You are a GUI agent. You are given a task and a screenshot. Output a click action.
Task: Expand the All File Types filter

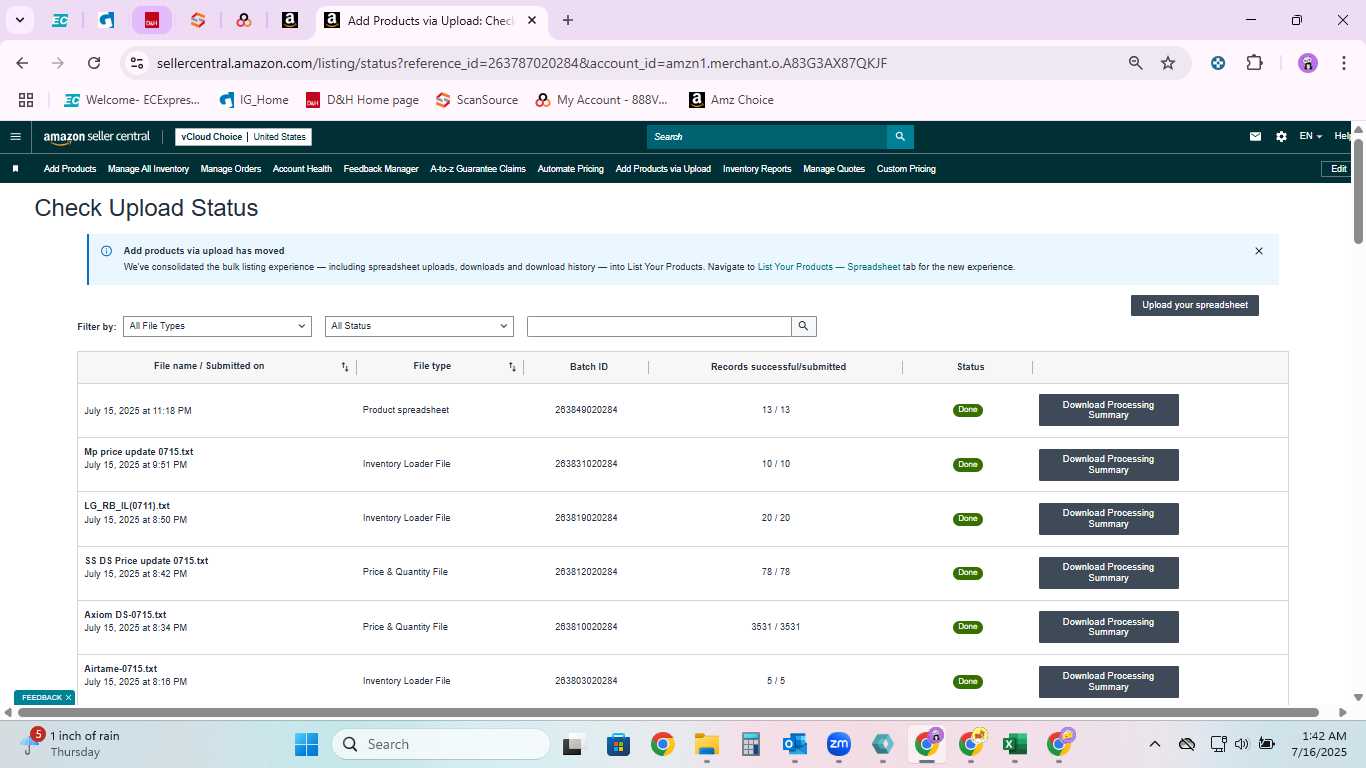pyautogui.click(x=217, y=326)
